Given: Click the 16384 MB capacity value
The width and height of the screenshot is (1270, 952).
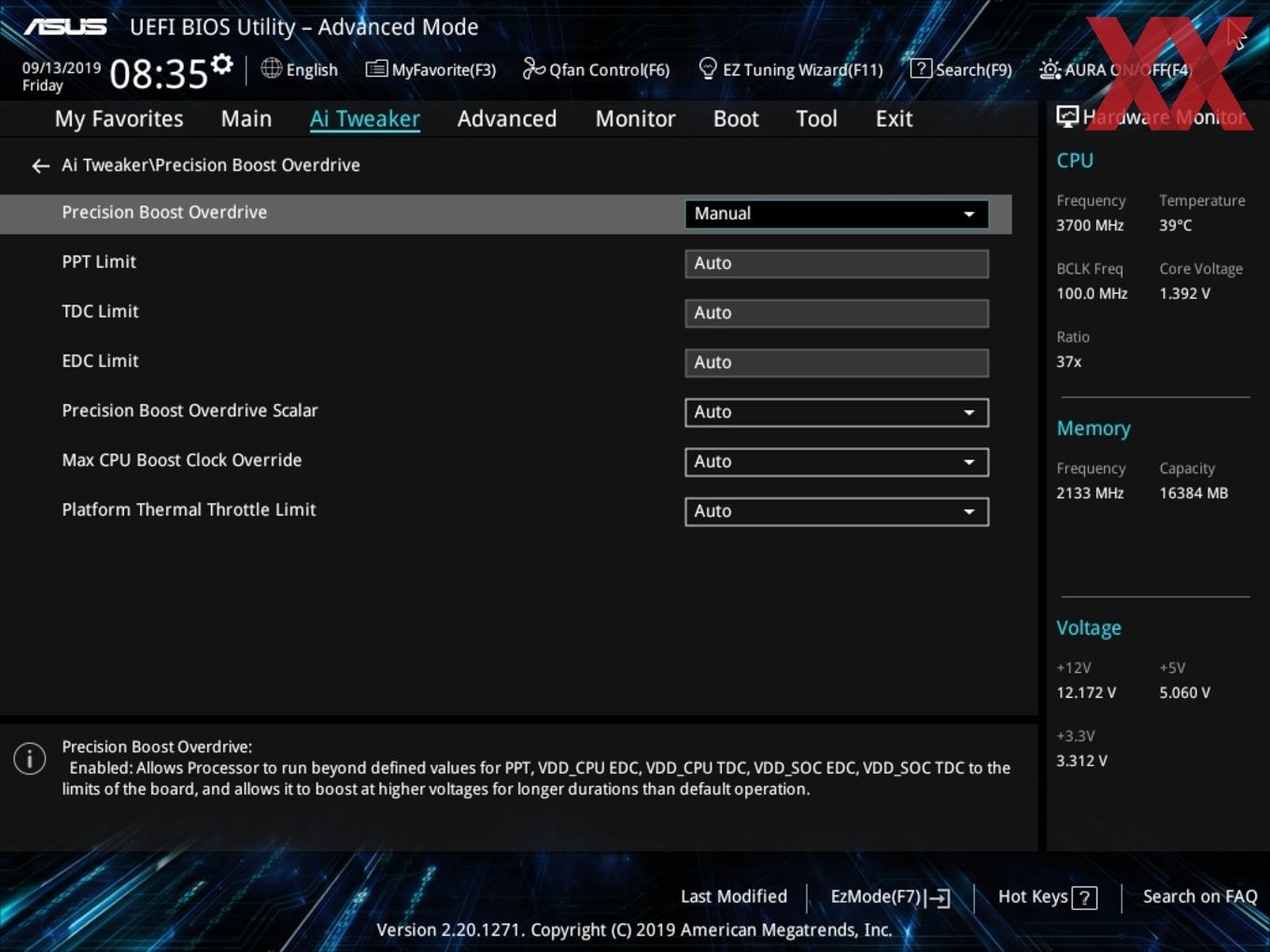Looking at the screenshot, I should point(1193,494).
